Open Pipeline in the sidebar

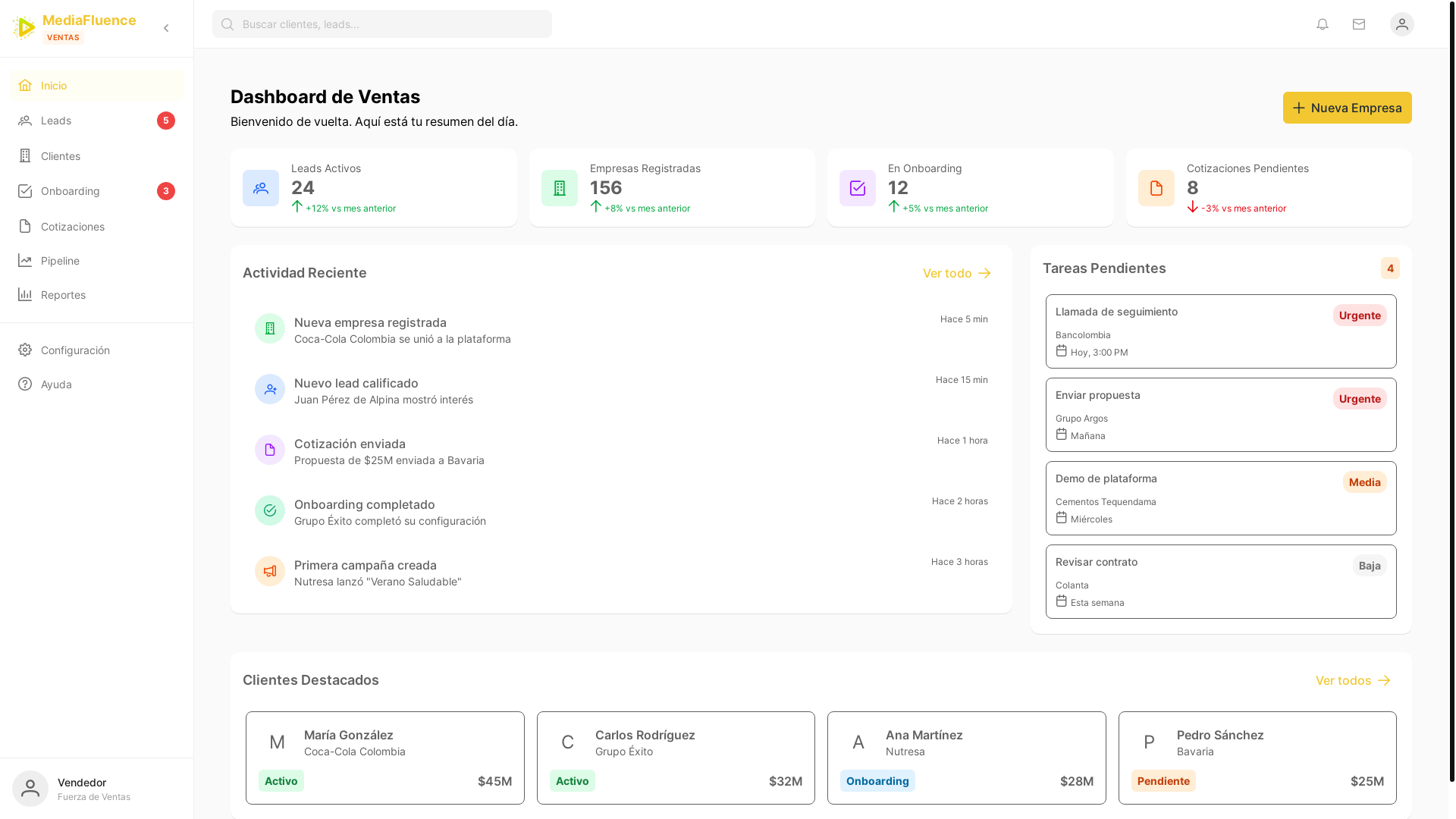pyautogui.click(x=96, y=261)
